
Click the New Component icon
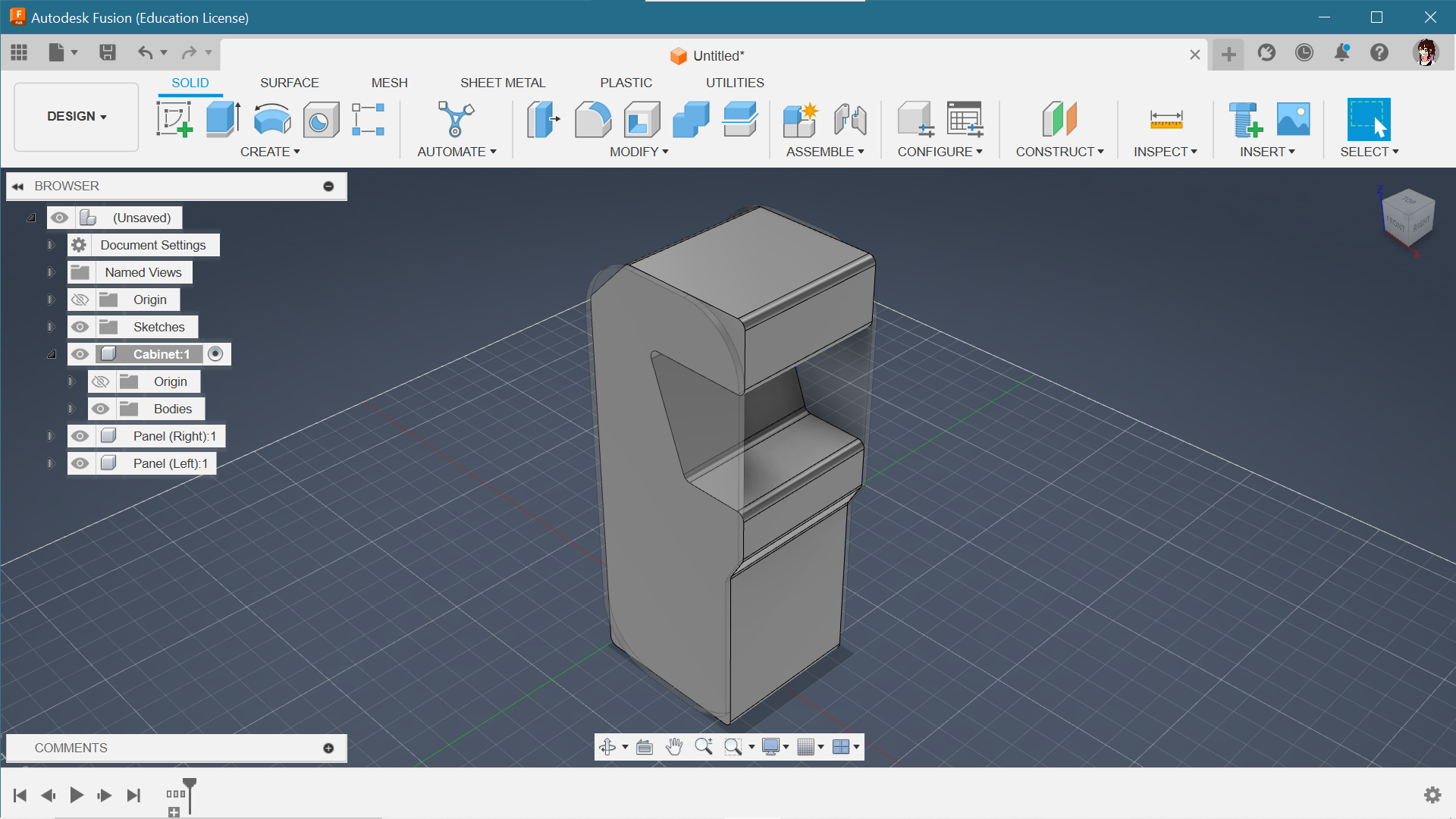(x=800, y=119)
